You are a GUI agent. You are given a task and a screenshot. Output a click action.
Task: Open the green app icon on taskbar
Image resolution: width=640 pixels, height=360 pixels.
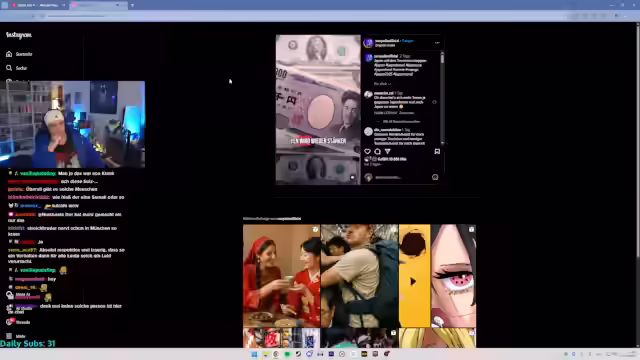(287, 354)
